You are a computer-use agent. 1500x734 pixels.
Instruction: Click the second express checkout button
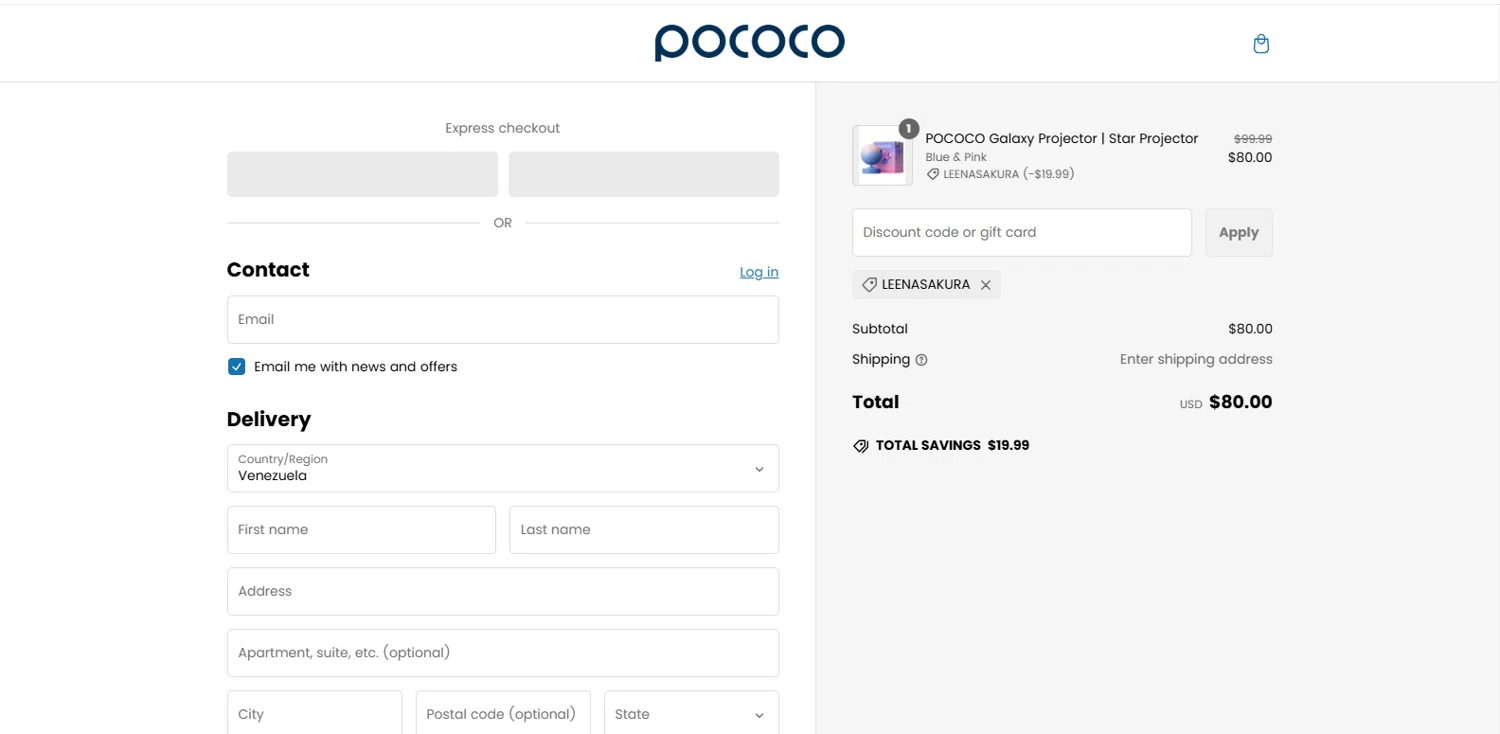[x=644, y=174]
